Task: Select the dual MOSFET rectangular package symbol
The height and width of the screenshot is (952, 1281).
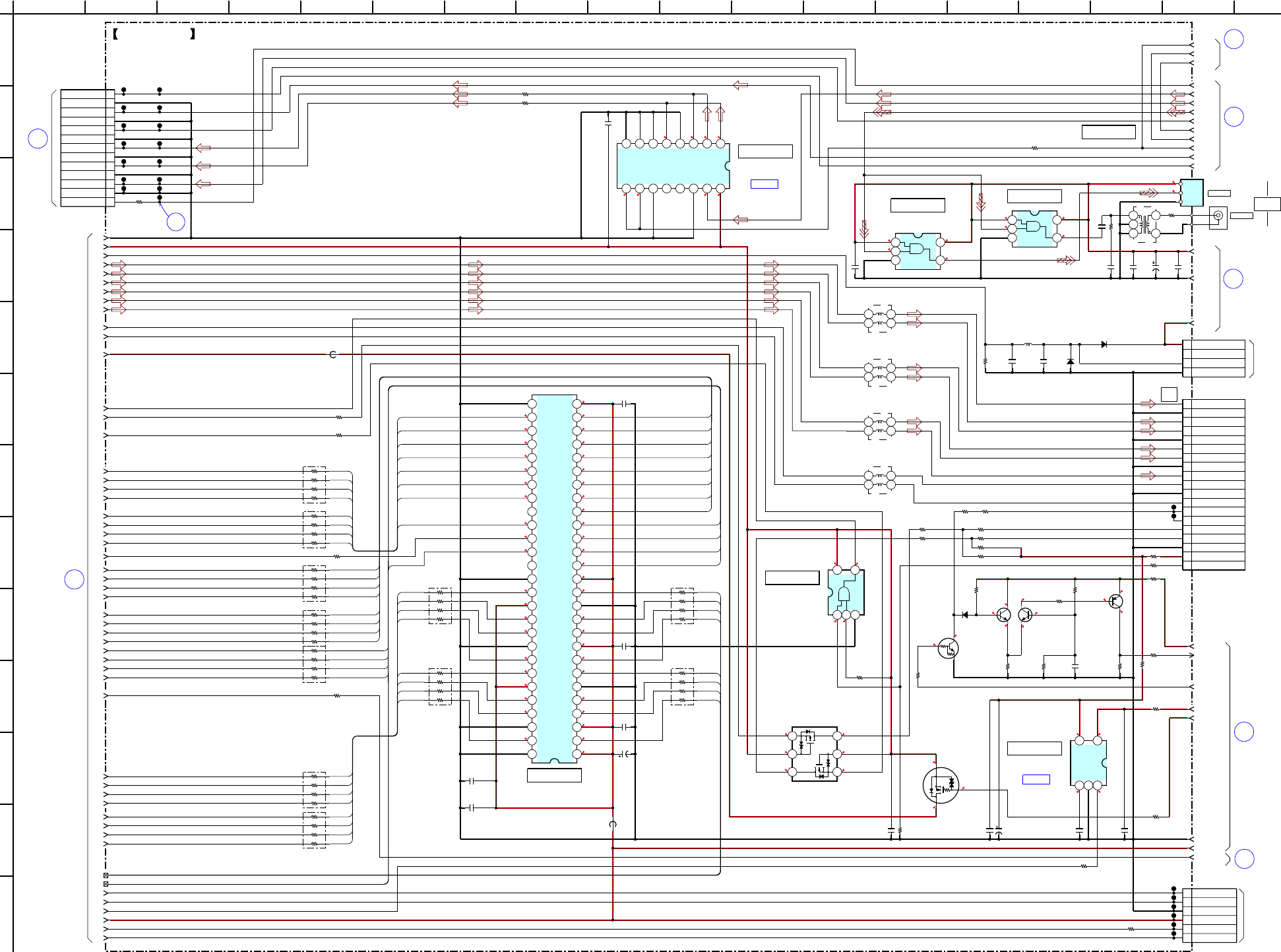Action: tap(815, 754)
